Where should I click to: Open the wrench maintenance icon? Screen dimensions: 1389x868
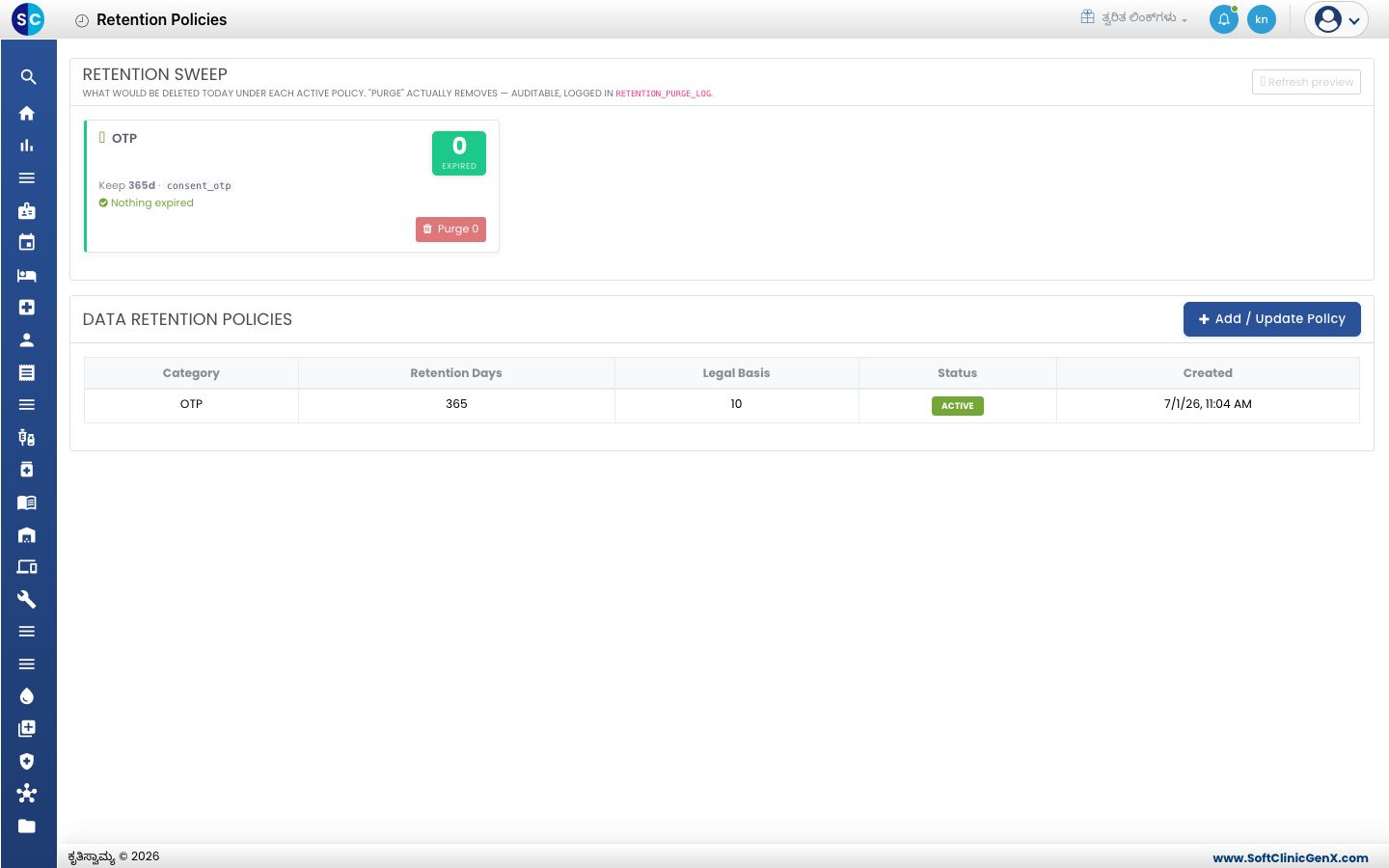pyautogui.click(x=27, y=599)
